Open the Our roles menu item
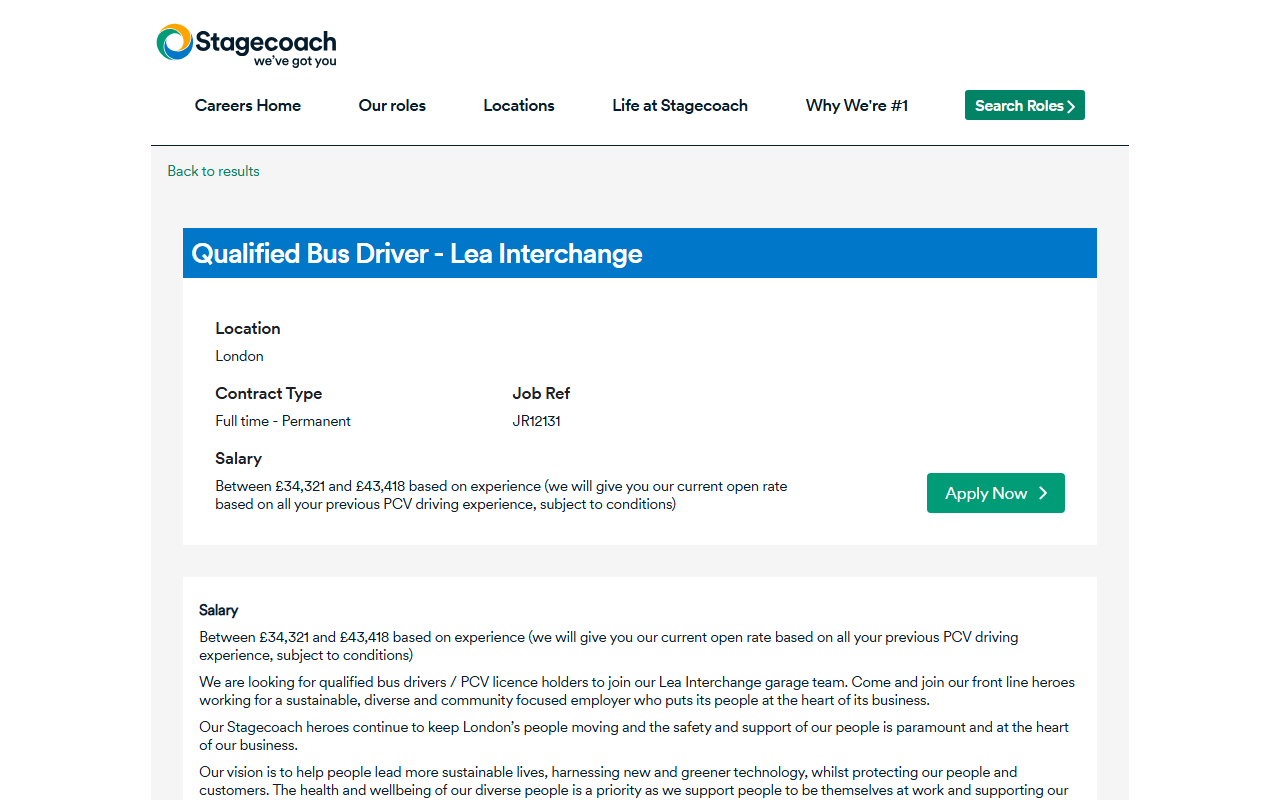Image resolution: width=1280 pixels, height=800 pixels. point(392,105)
